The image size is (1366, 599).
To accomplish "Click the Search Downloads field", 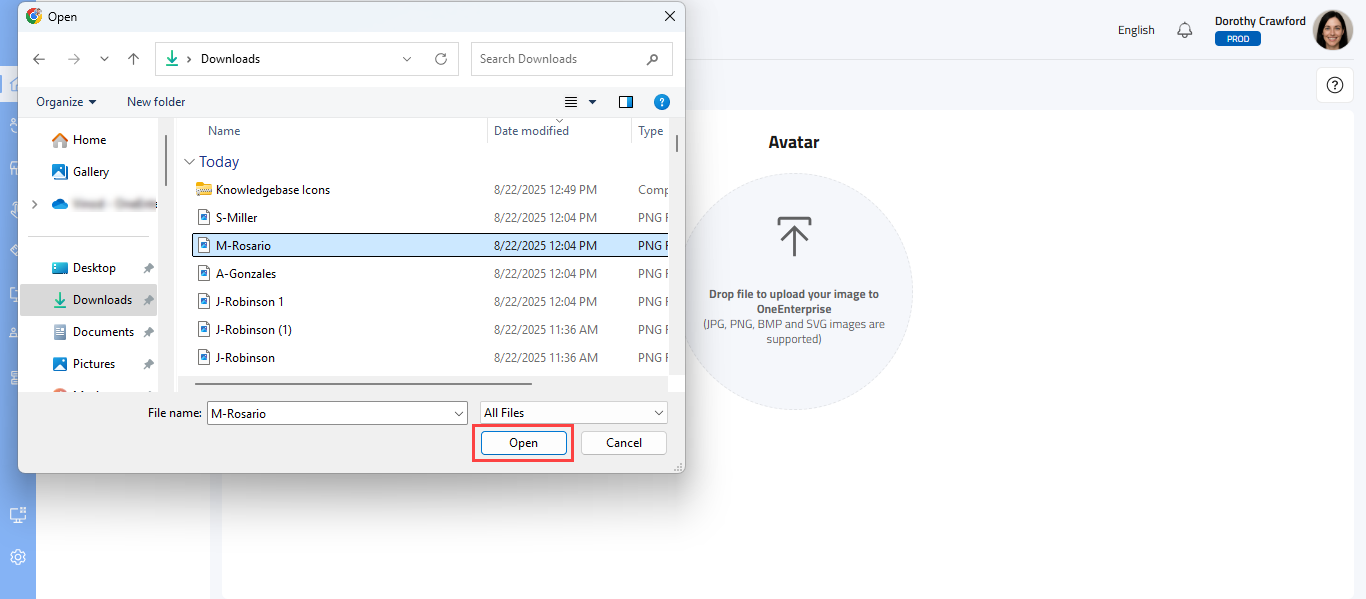I will [560, 59].
